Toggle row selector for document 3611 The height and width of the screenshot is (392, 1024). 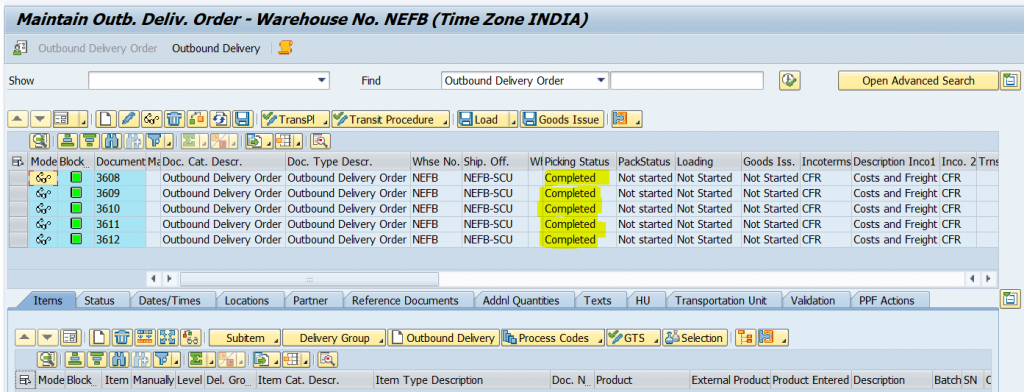[x=18, y=224]
